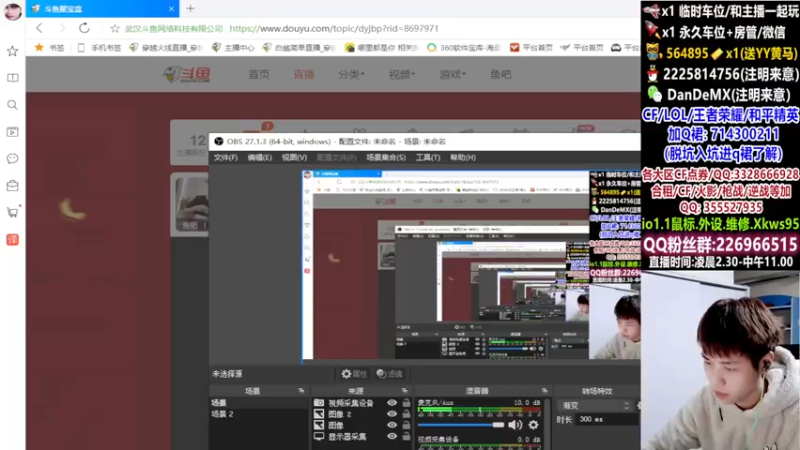The width and height of the screenshot is (800, 450).
Task: Open the OBS 场景集合(S) menu
Action: click(386, 157)
